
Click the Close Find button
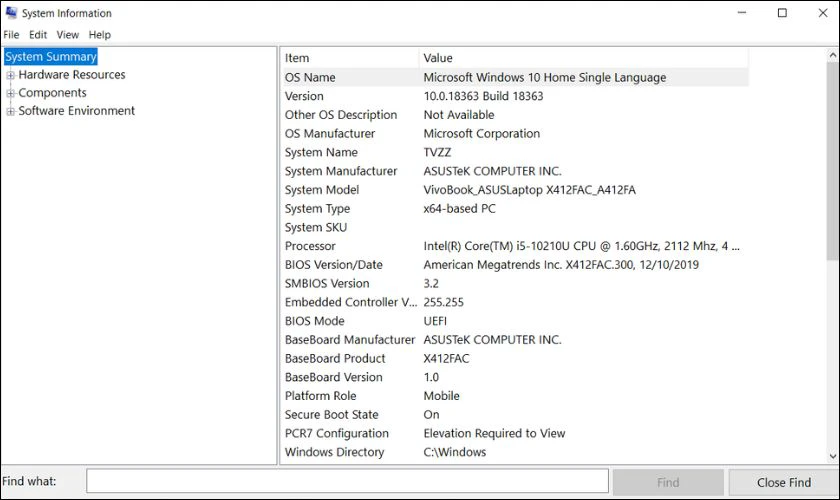point(784,482)
